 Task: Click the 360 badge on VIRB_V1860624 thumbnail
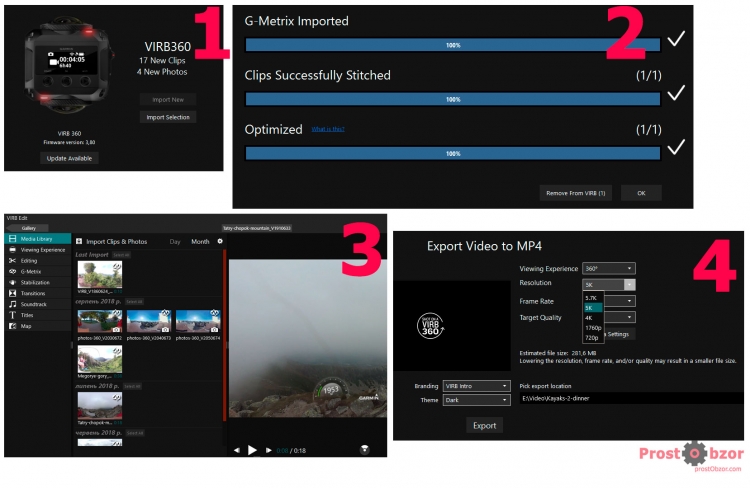(118, 266)
